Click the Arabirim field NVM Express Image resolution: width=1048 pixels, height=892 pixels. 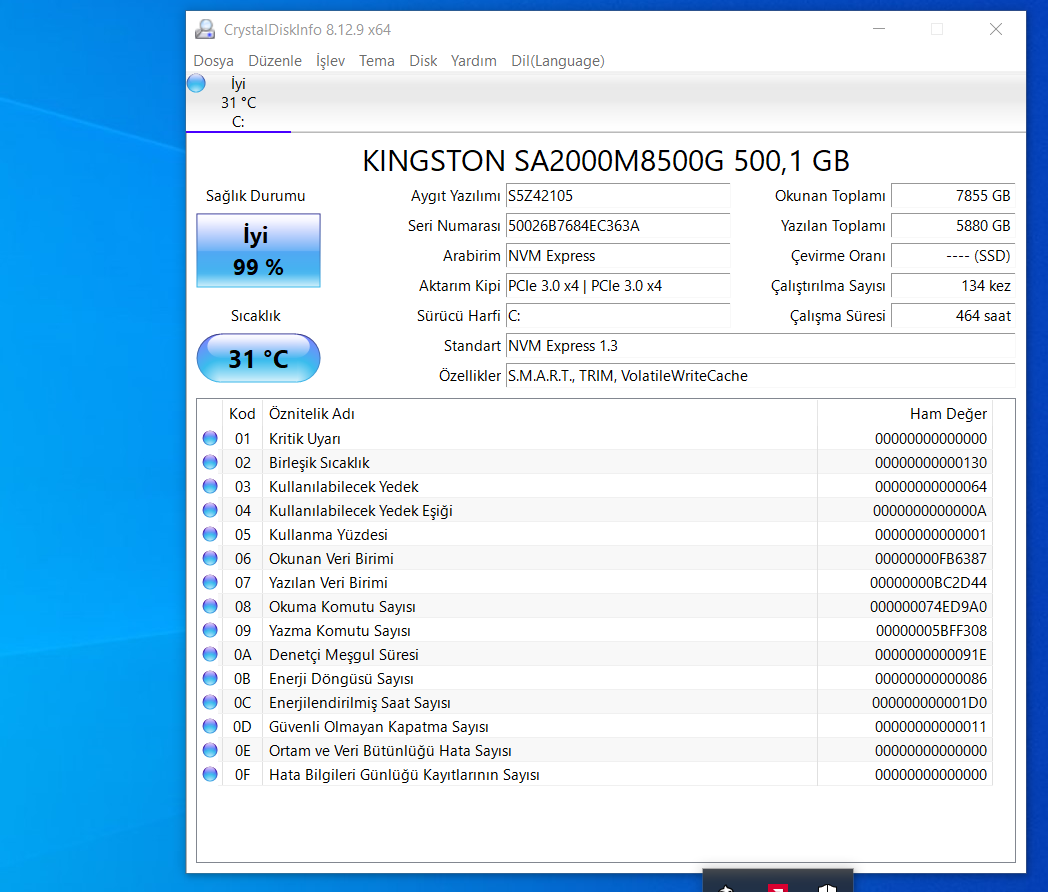(618, 256)
